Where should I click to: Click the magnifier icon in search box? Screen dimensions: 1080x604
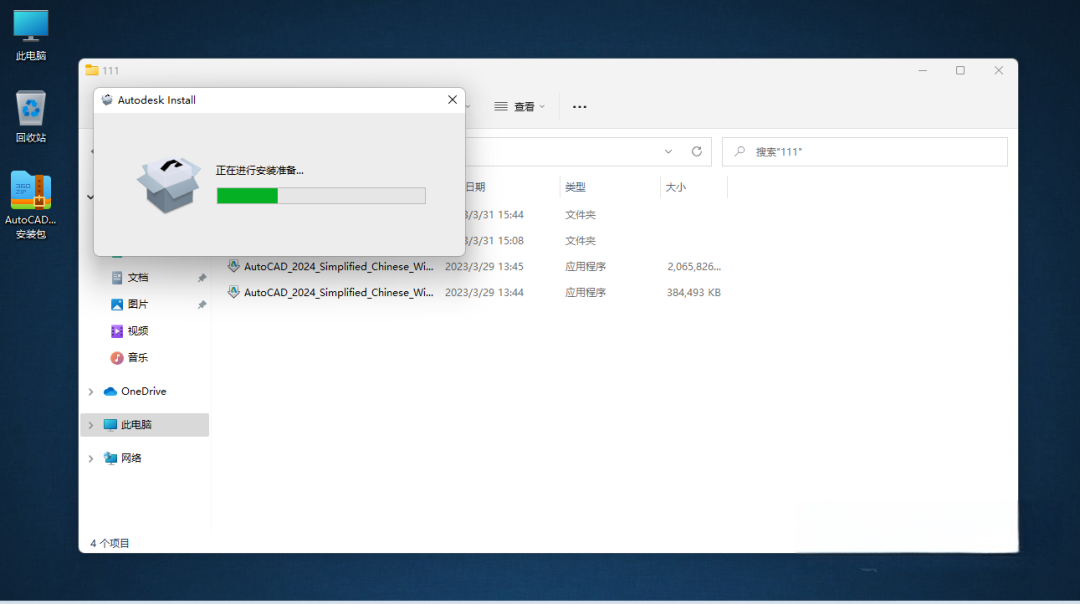click(x=740, y=152)
